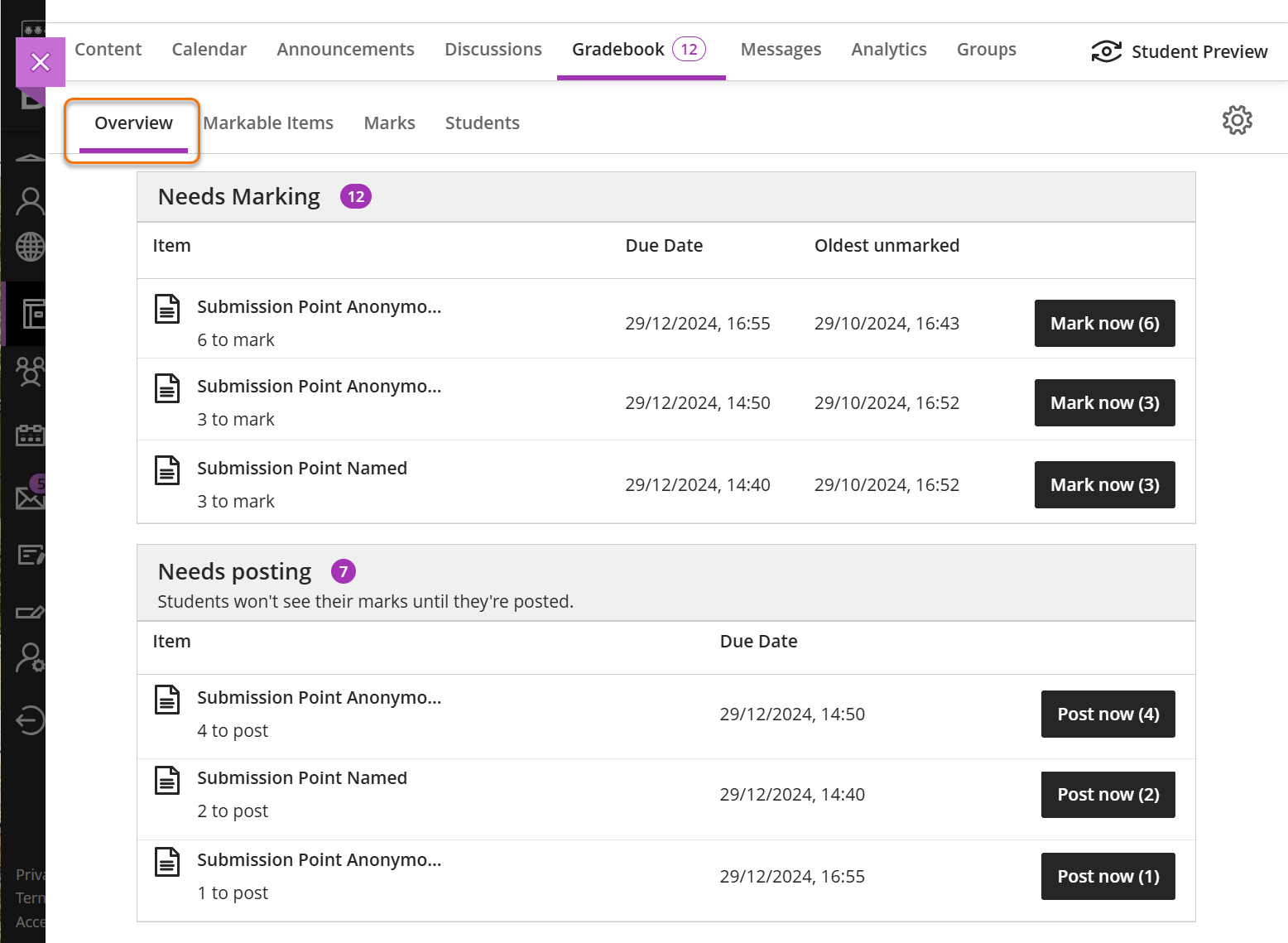Switch to the Markable Items tab
This screenshot has height=943, width=1288.
pos(268,123)
